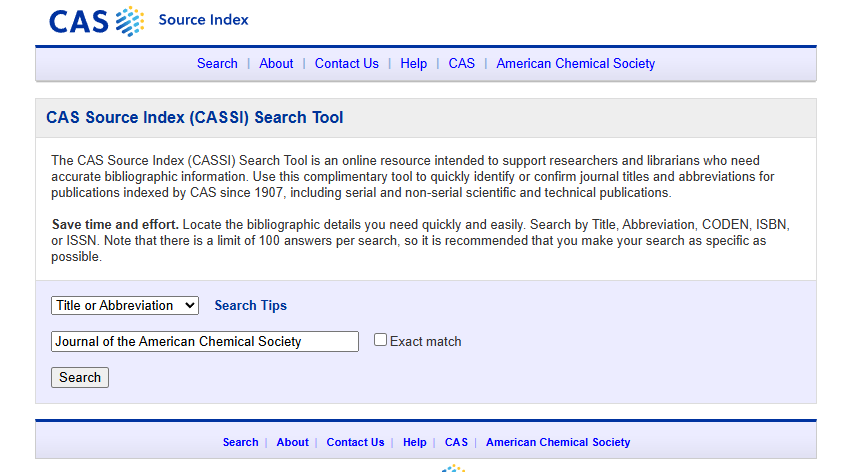847x472 pixels.
Task: Open Help in top navigation bar
Action: point(414,64)
